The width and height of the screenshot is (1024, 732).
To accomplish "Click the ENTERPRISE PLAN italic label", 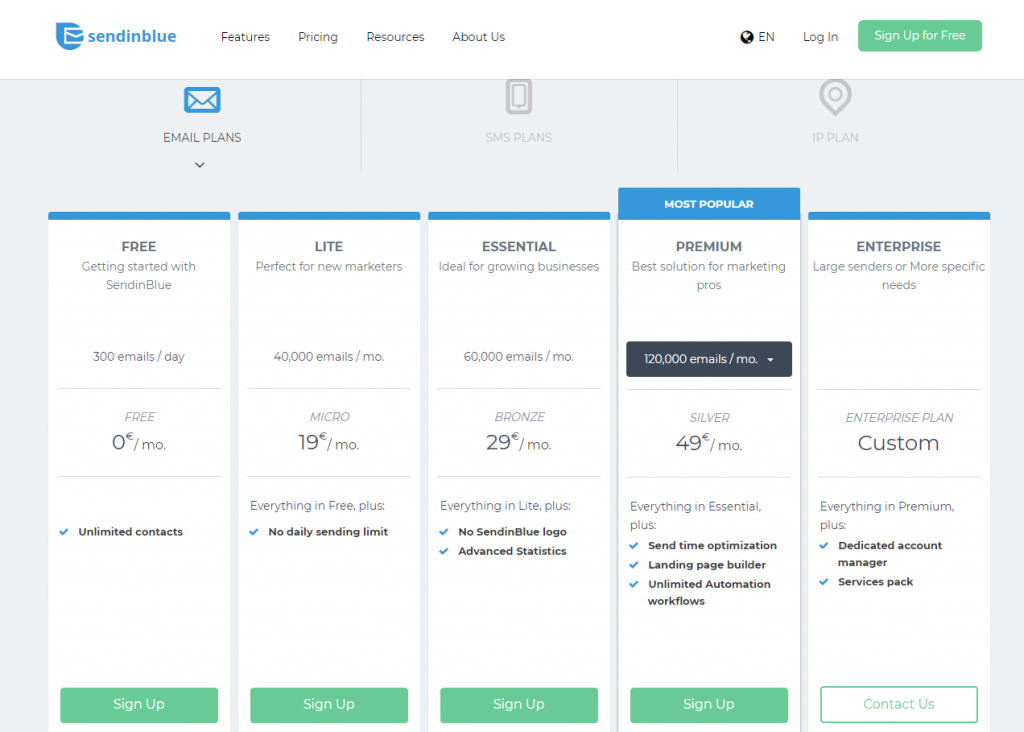I will pyautogui.click(x=899, y=417).
